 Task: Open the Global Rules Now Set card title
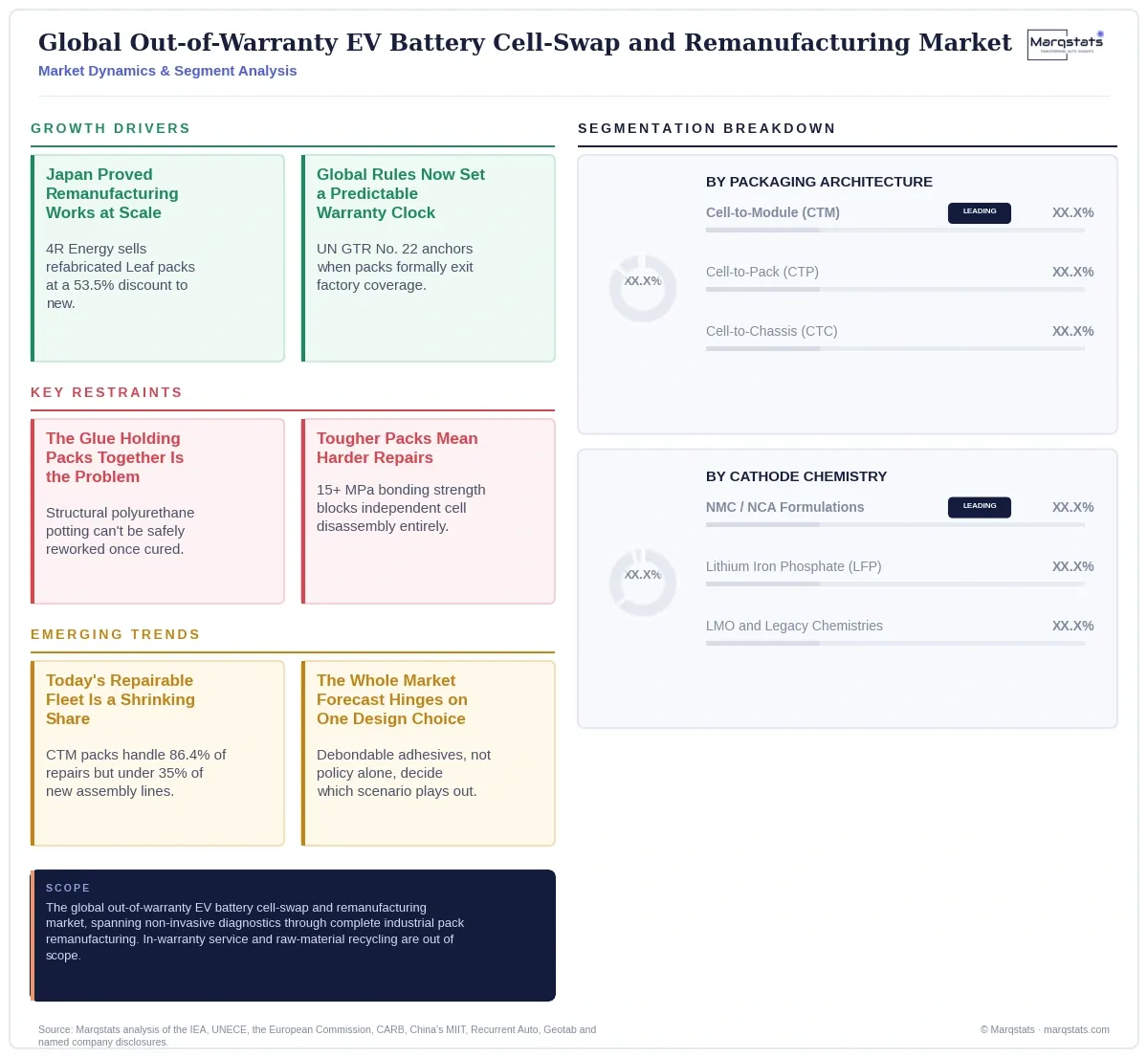pos(401,193)
